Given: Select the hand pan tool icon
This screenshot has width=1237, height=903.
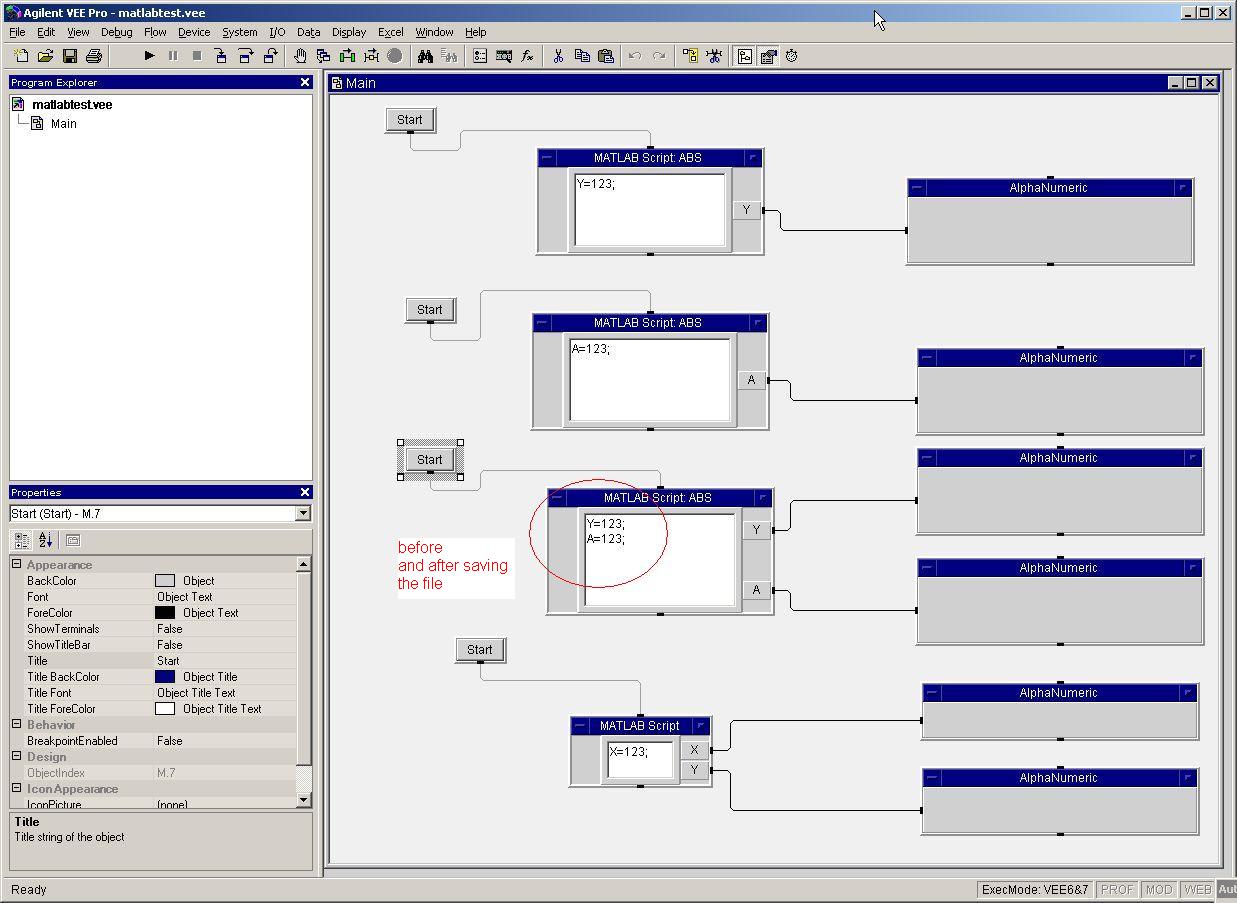Looking at the screenshot, I should click(300, 56).
